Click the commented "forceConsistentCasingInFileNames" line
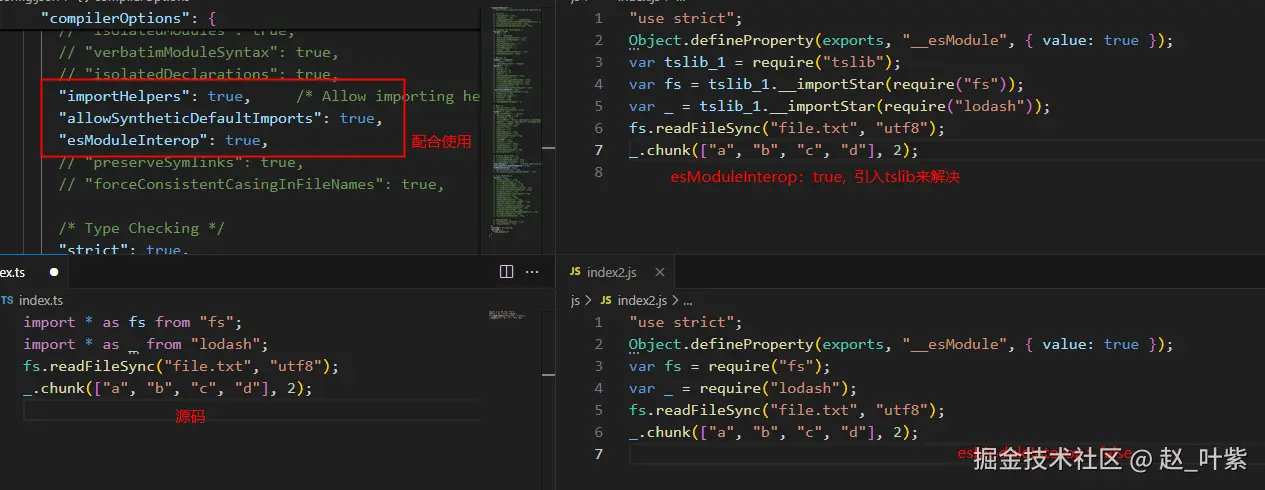The image size is (1265, 490). click(x=251, y=184)
